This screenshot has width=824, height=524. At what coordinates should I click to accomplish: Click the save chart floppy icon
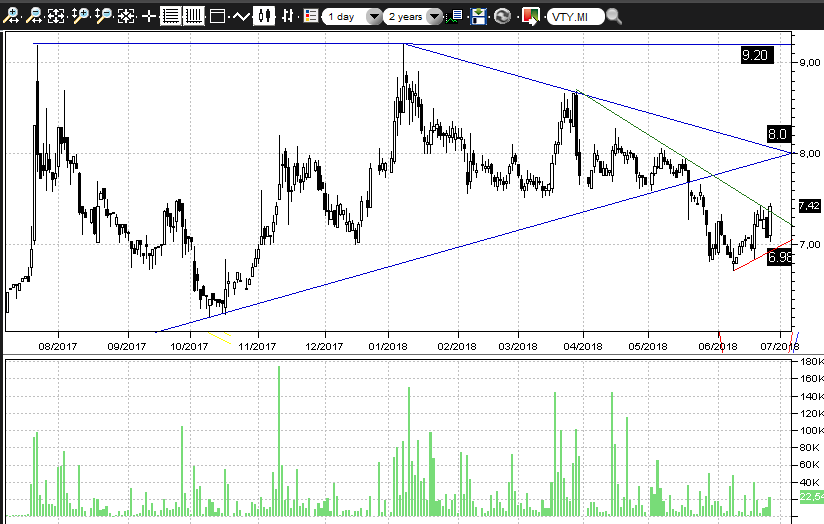(478, 16)
